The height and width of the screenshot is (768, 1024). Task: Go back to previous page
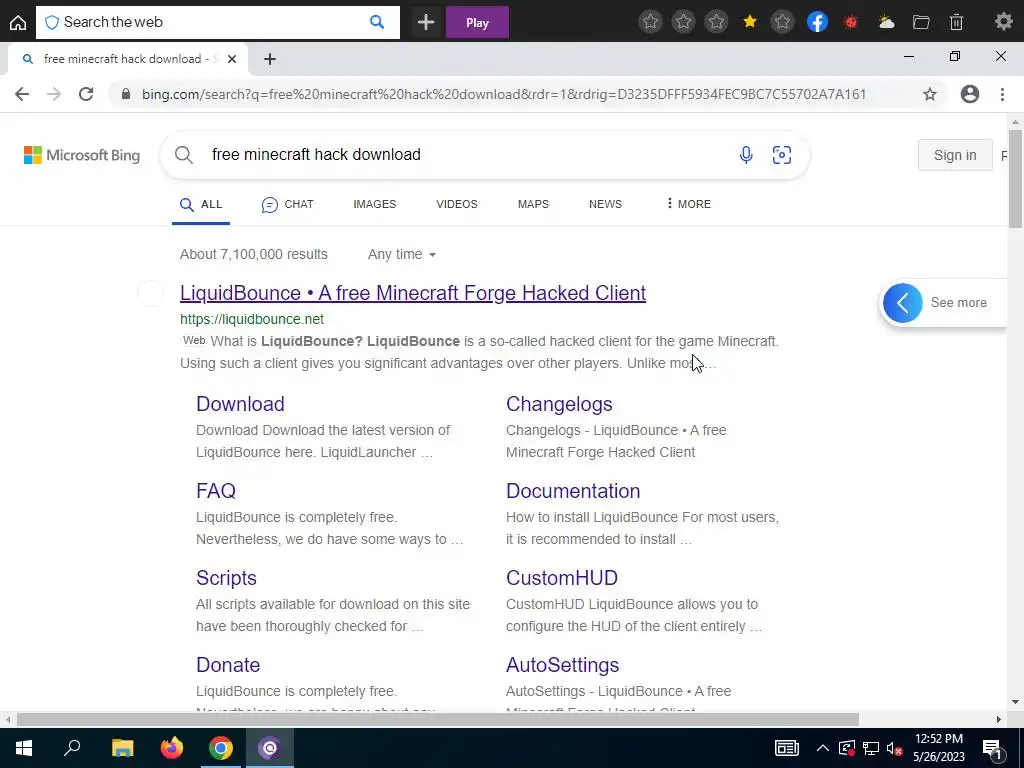pos(22,94)
